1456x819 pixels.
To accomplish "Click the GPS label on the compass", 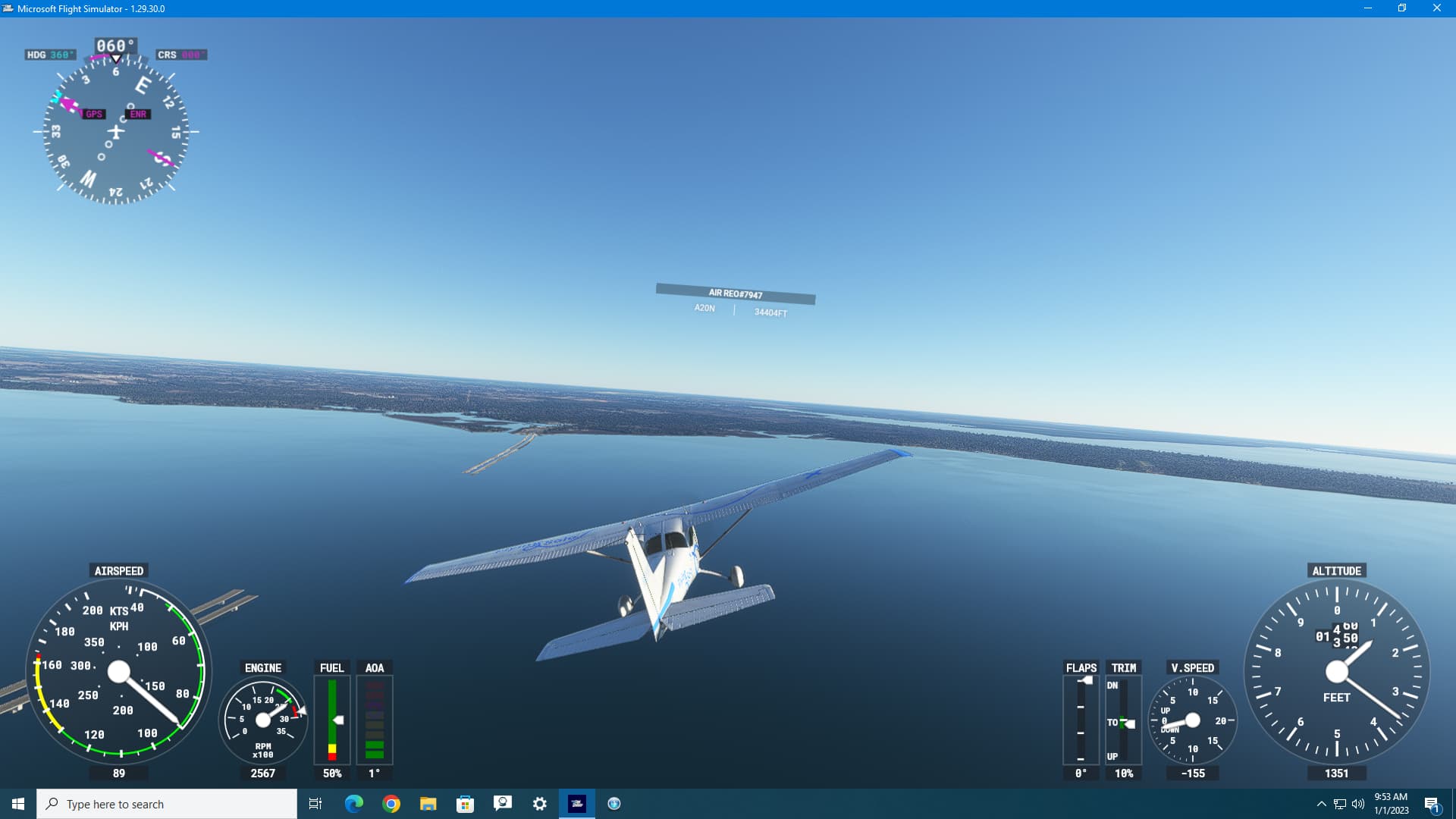I will click(x=93, y=114).
